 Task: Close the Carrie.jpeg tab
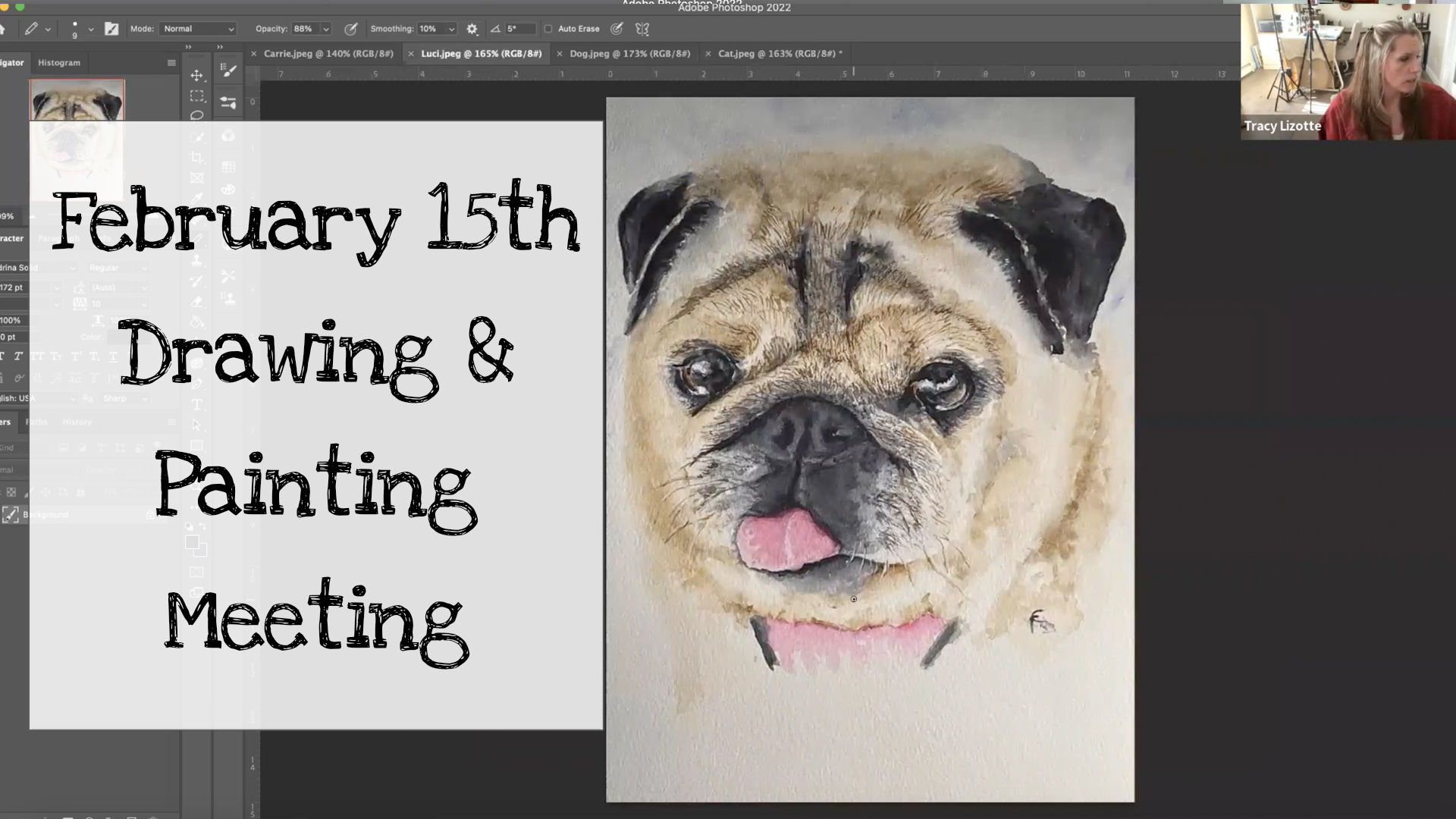click(x=254, y=54)
